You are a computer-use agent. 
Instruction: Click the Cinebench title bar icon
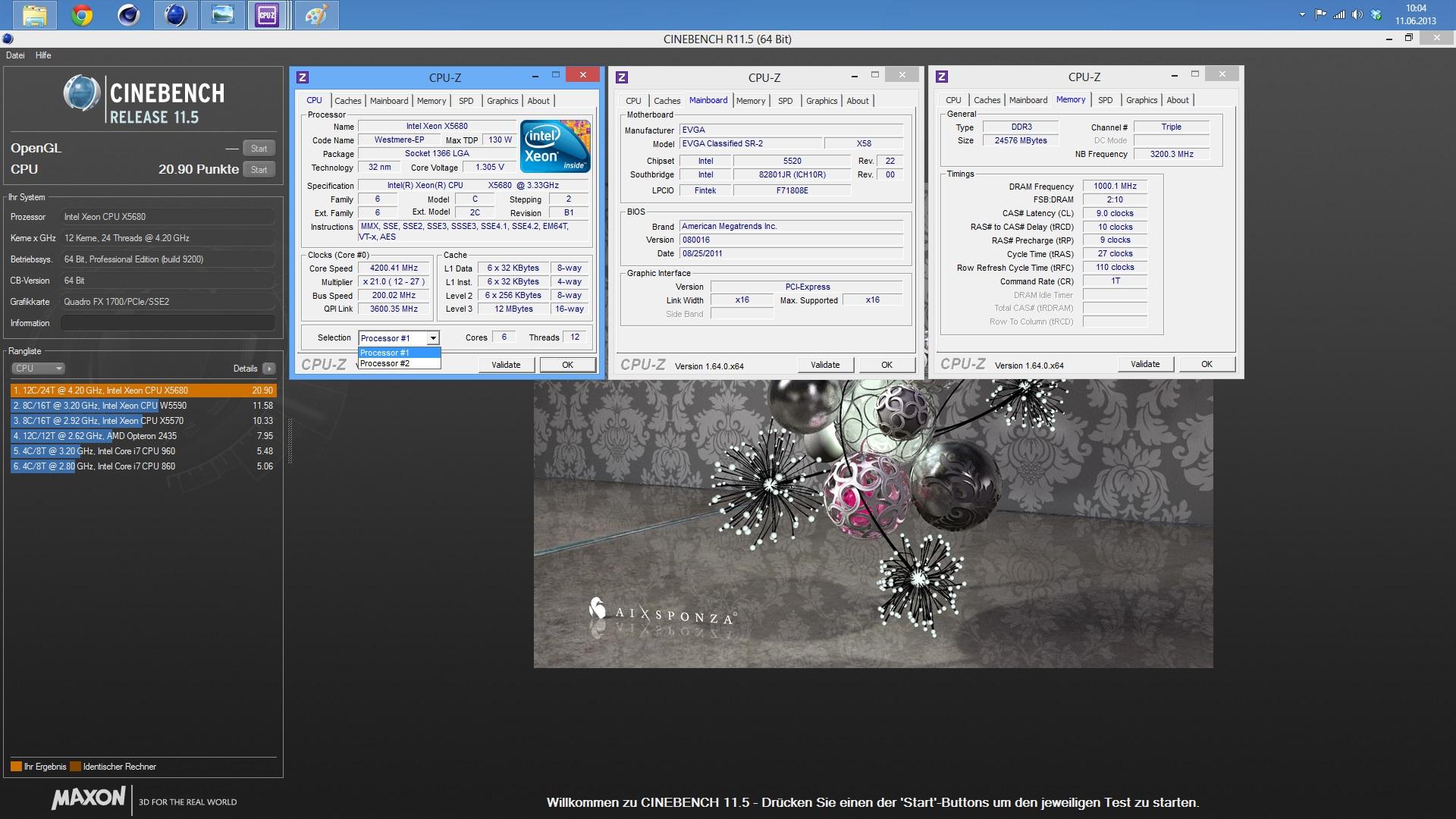tap(8, 39)
